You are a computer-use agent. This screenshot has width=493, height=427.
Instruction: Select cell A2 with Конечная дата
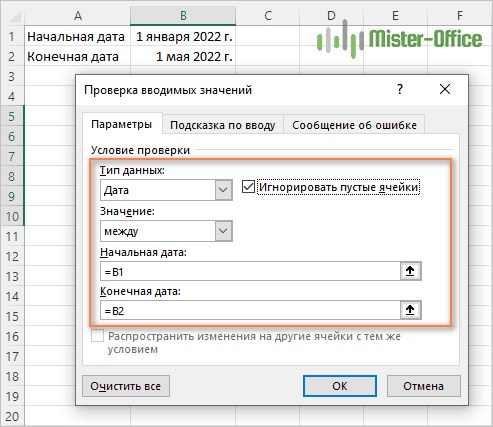77,56
